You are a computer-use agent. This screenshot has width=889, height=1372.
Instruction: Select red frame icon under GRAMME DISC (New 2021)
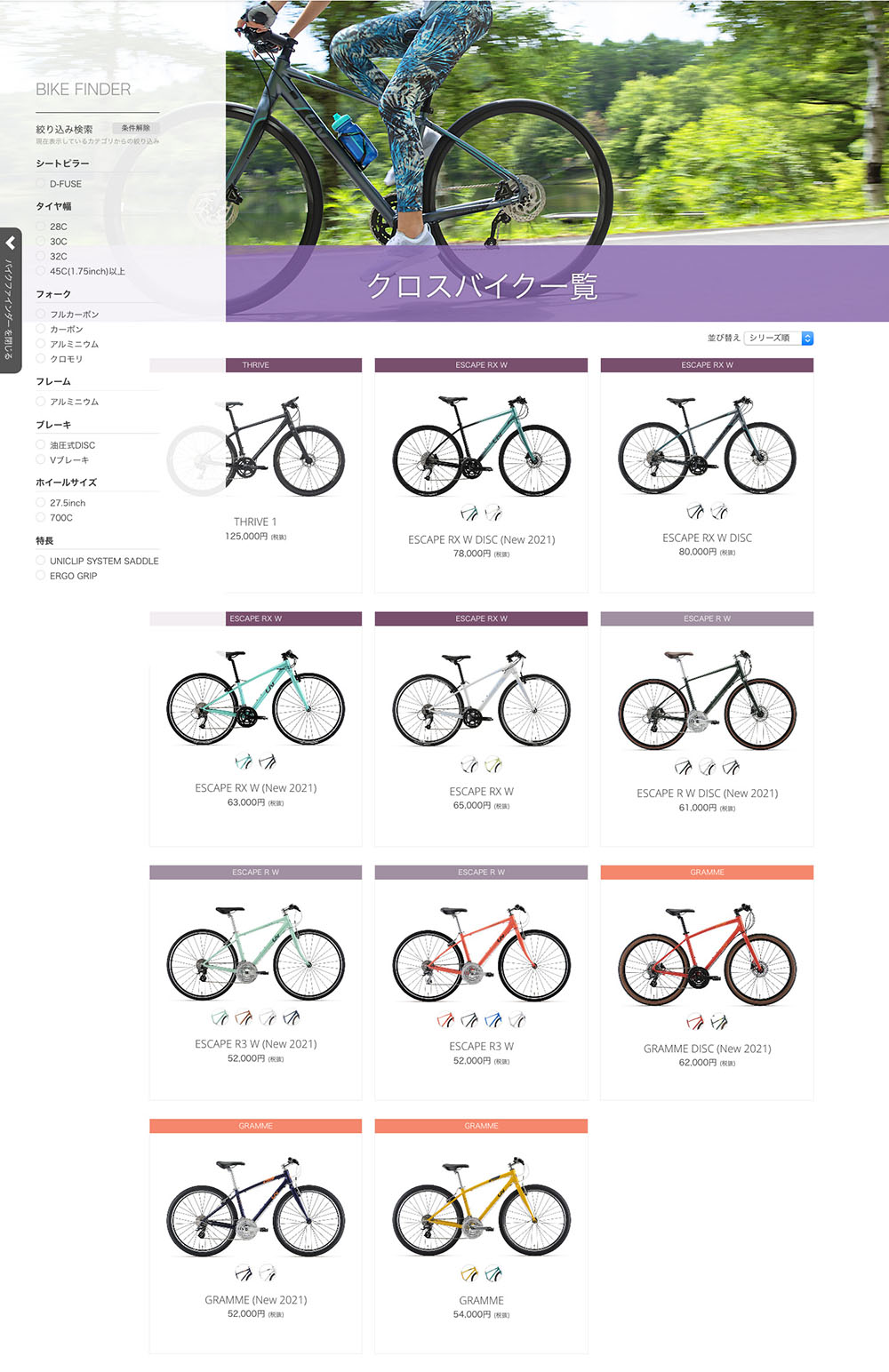click(x=695, y=1022)
